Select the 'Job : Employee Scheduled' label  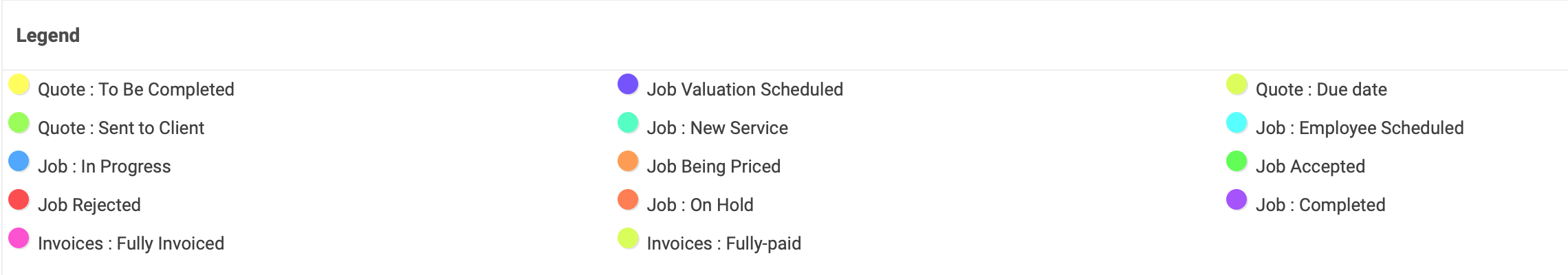1360,128
